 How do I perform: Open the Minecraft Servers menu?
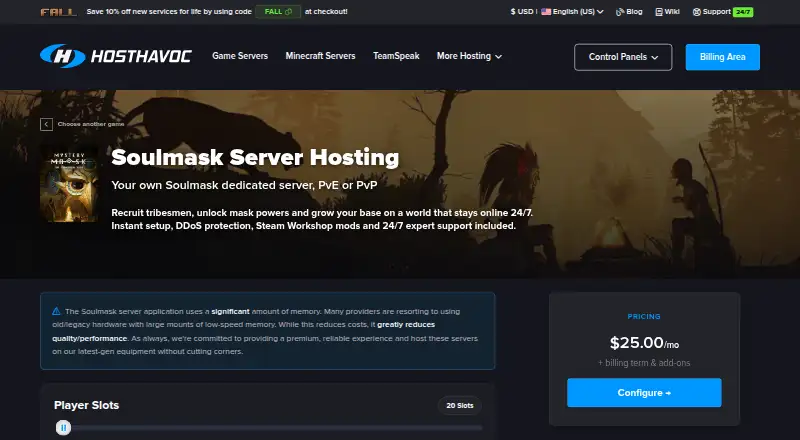click(x=320, y=56)
